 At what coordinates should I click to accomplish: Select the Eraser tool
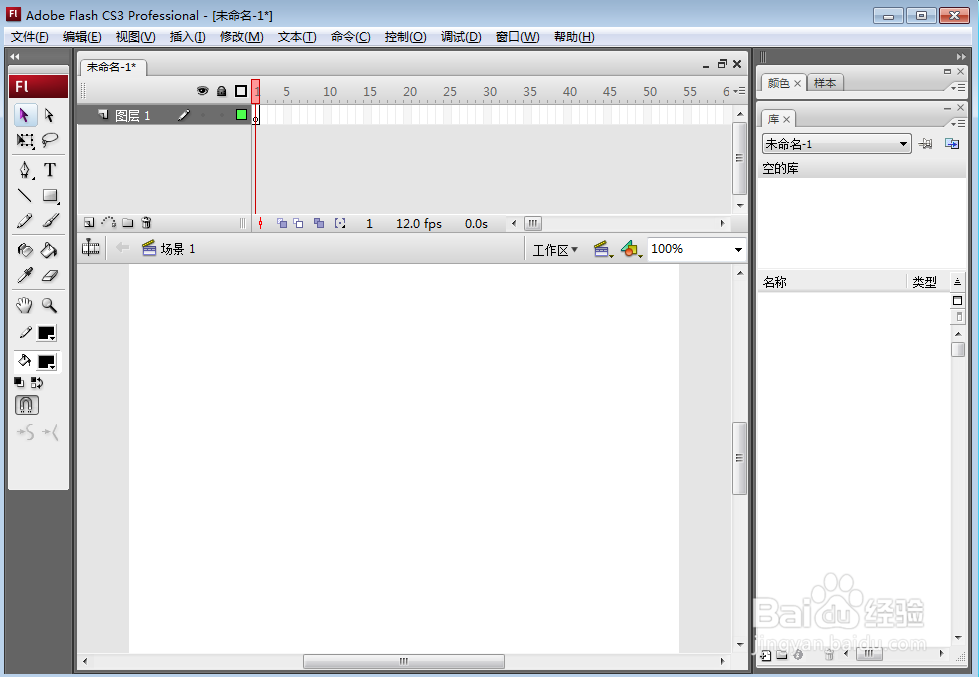coord(50,275)
